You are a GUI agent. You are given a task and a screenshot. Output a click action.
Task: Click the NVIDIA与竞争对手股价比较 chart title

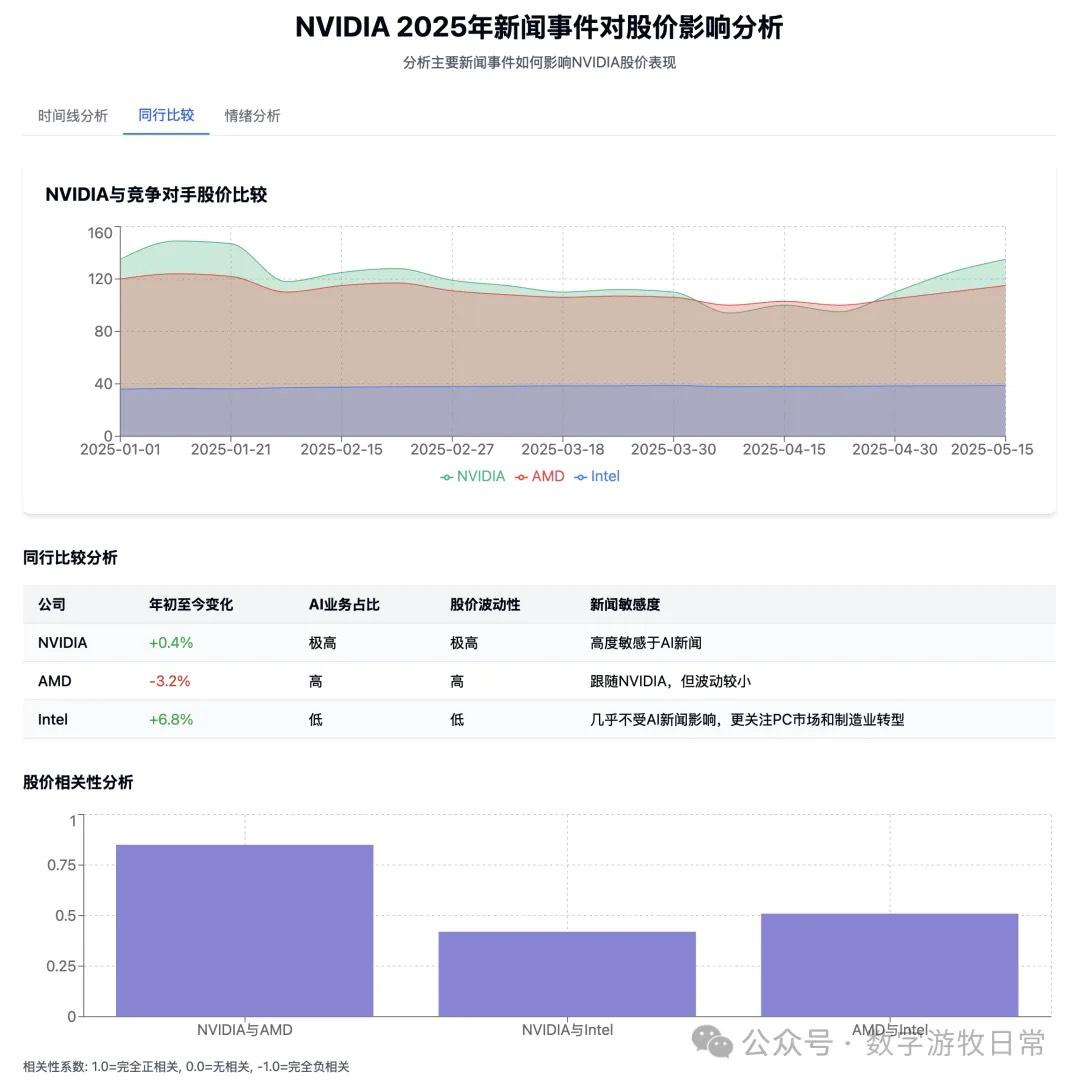[x=156, y=195]
